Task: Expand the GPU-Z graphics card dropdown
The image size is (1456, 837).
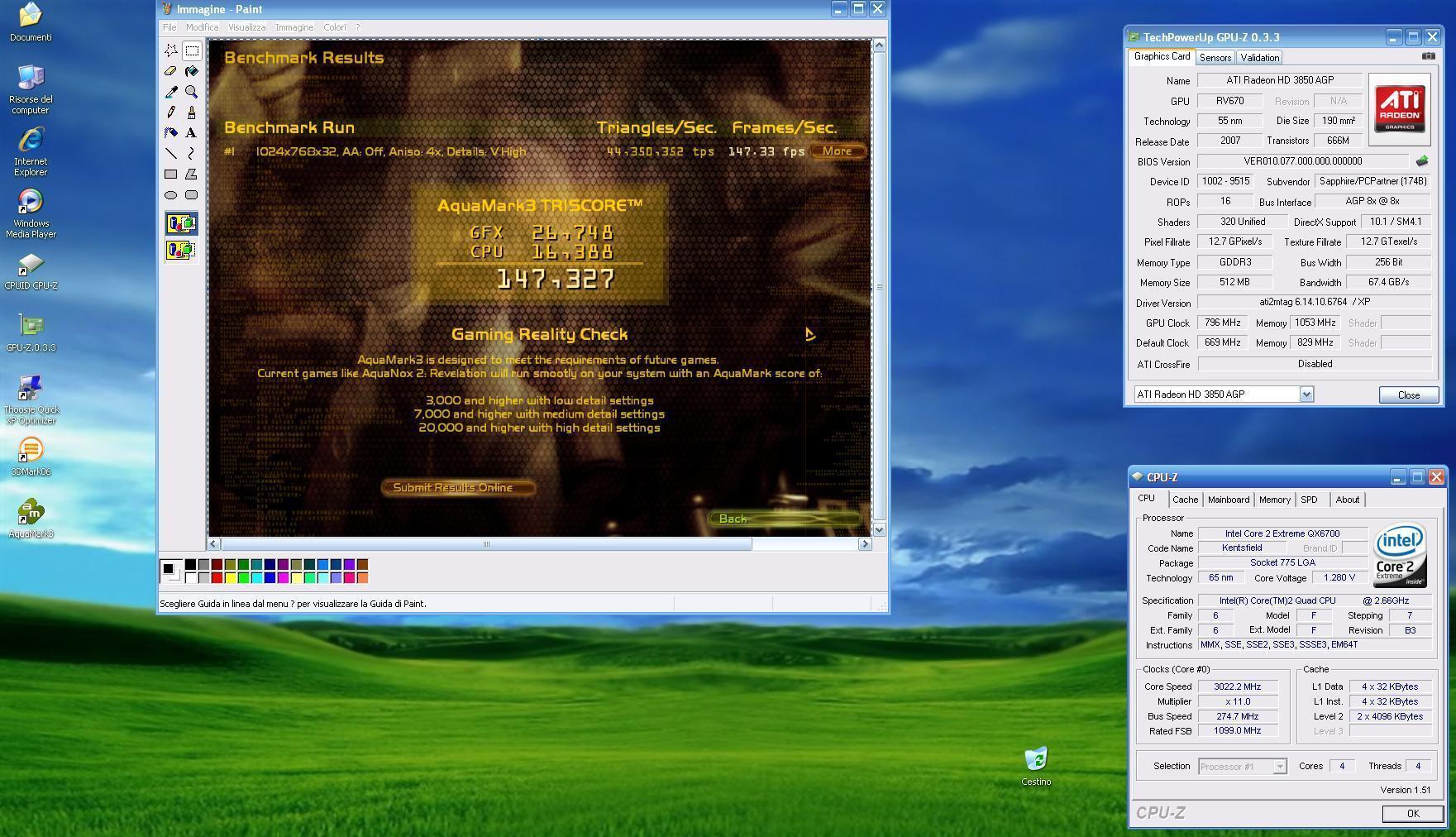Action: 1306,395
